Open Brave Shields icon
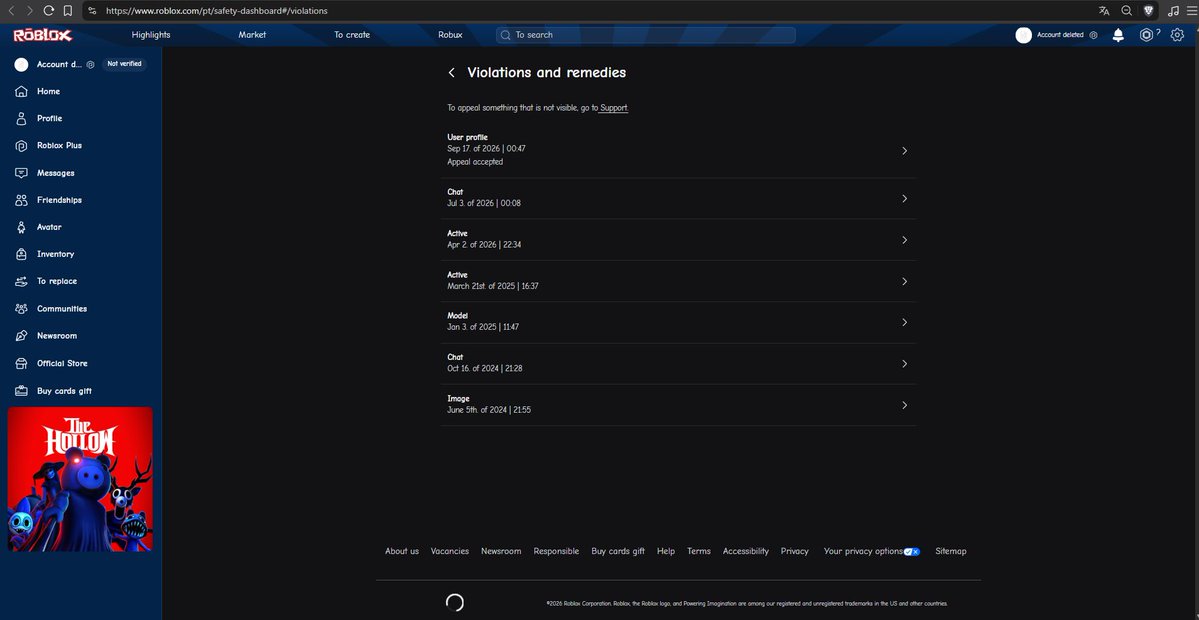The image size is (1199, 620). pos(1149,11)
